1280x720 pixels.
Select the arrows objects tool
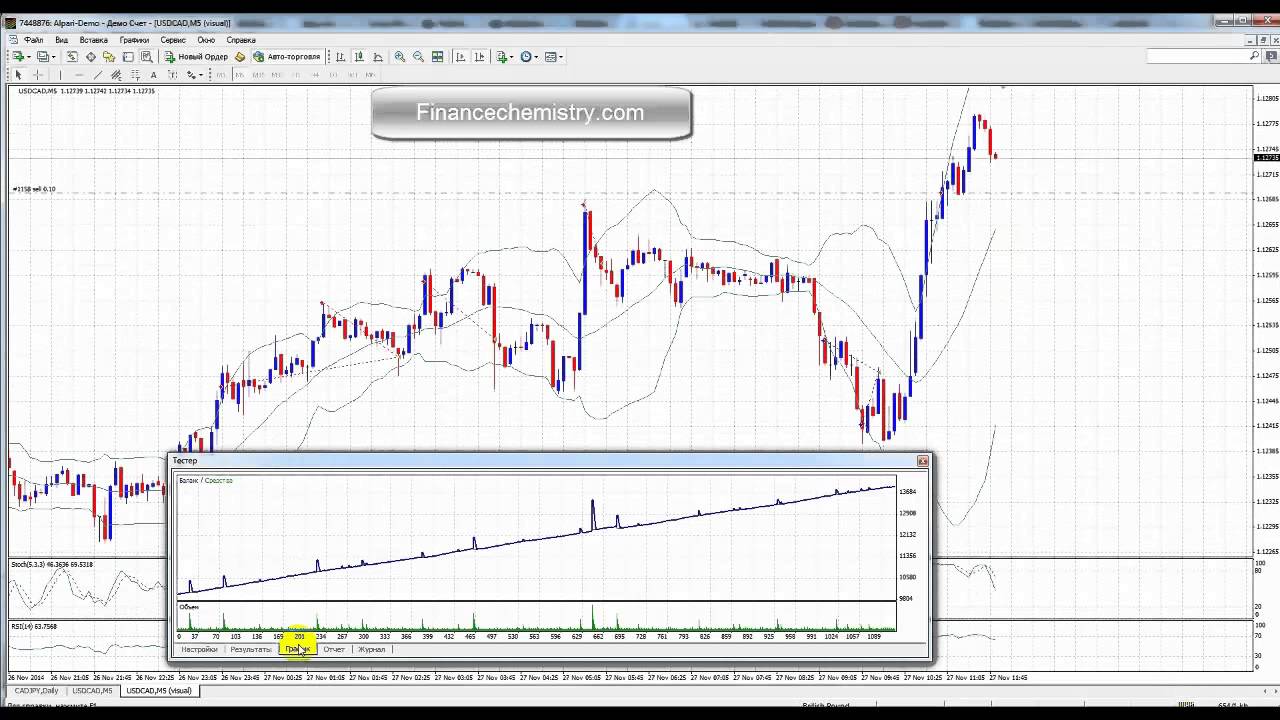click(190, 75)
